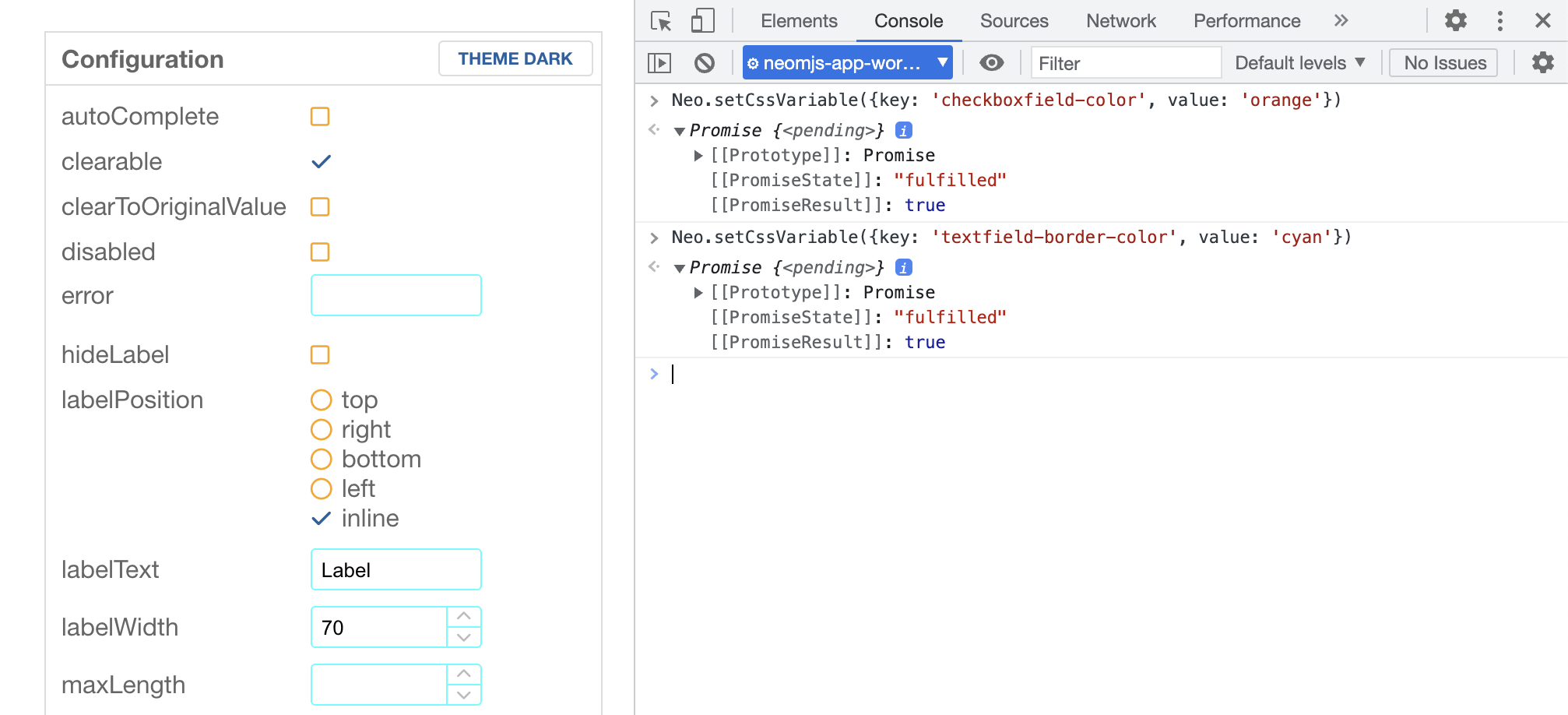Open the neomjs-app-worker context dropdown
The width and height of the screenshot is (1568, 715).
(x=847, y=63)
